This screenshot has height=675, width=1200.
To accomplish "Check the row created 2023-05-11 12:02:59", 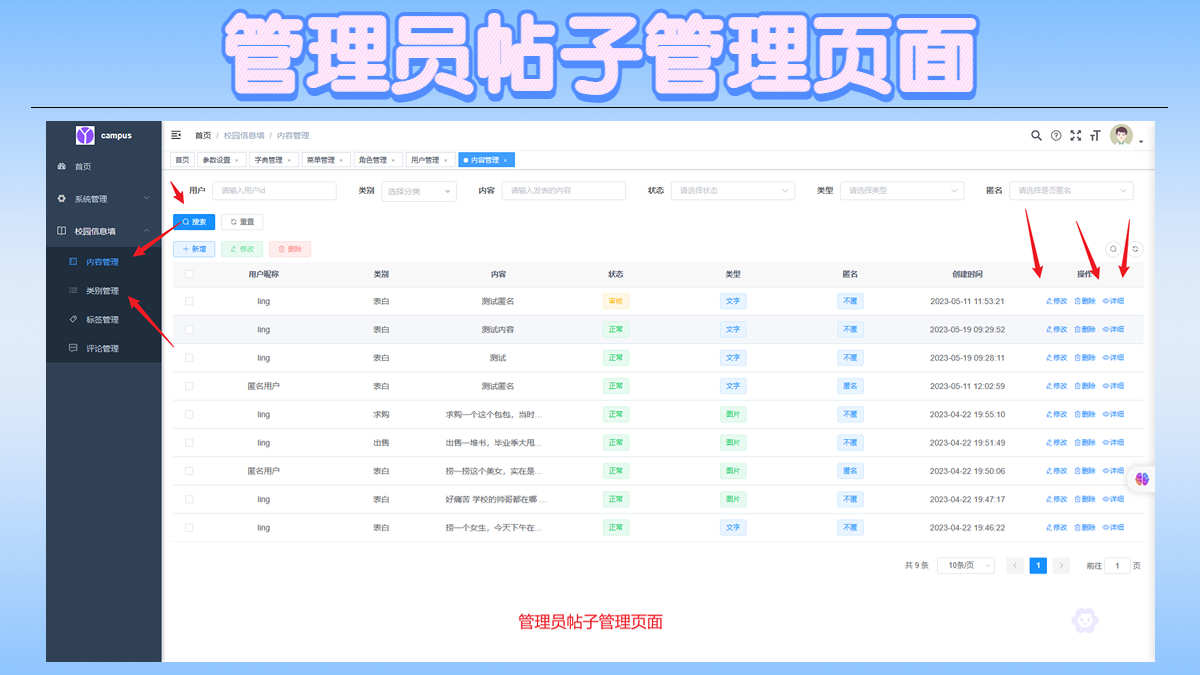I will pyautogui.click(x=189, y=386).
